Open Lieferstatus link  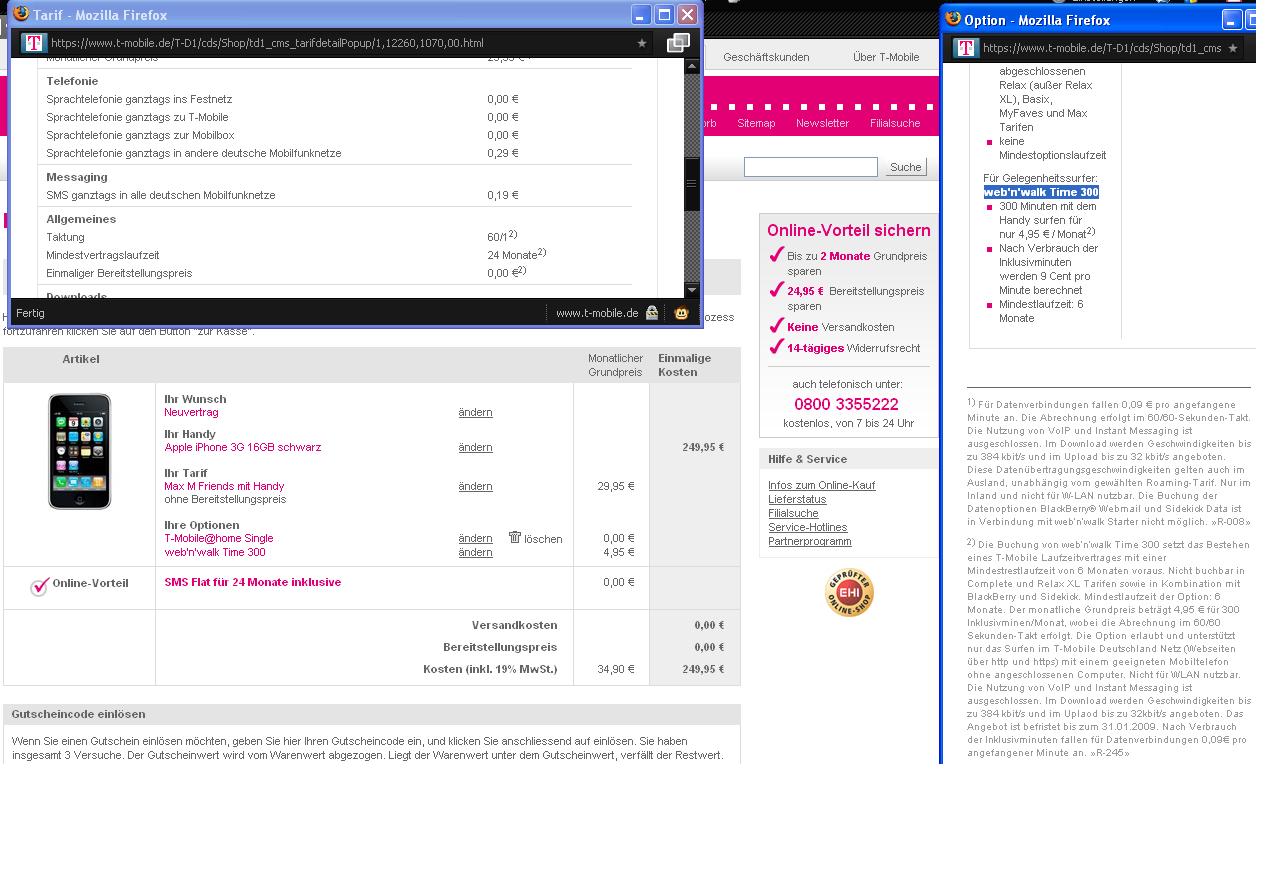[797, 499]
